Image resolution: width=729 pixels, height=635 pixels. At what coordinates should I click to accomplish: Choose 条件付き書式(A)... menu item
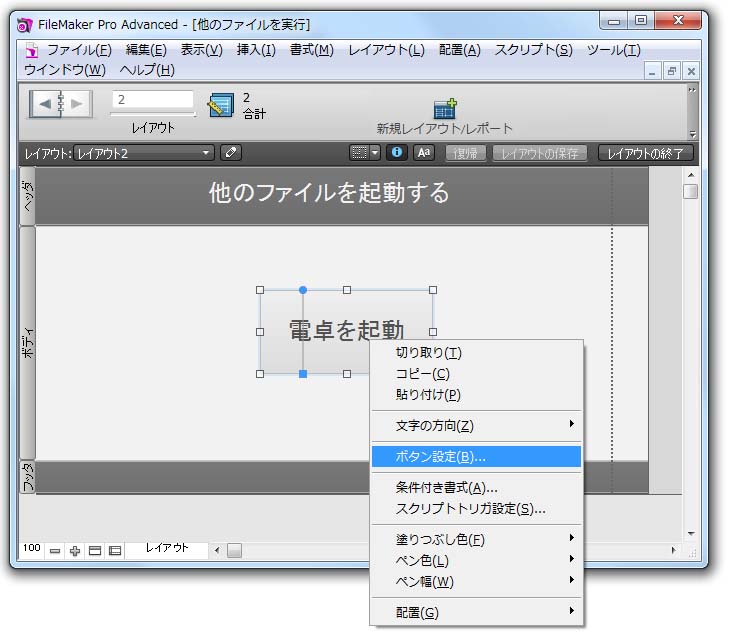pyautogui.click(x=476, y=488)
